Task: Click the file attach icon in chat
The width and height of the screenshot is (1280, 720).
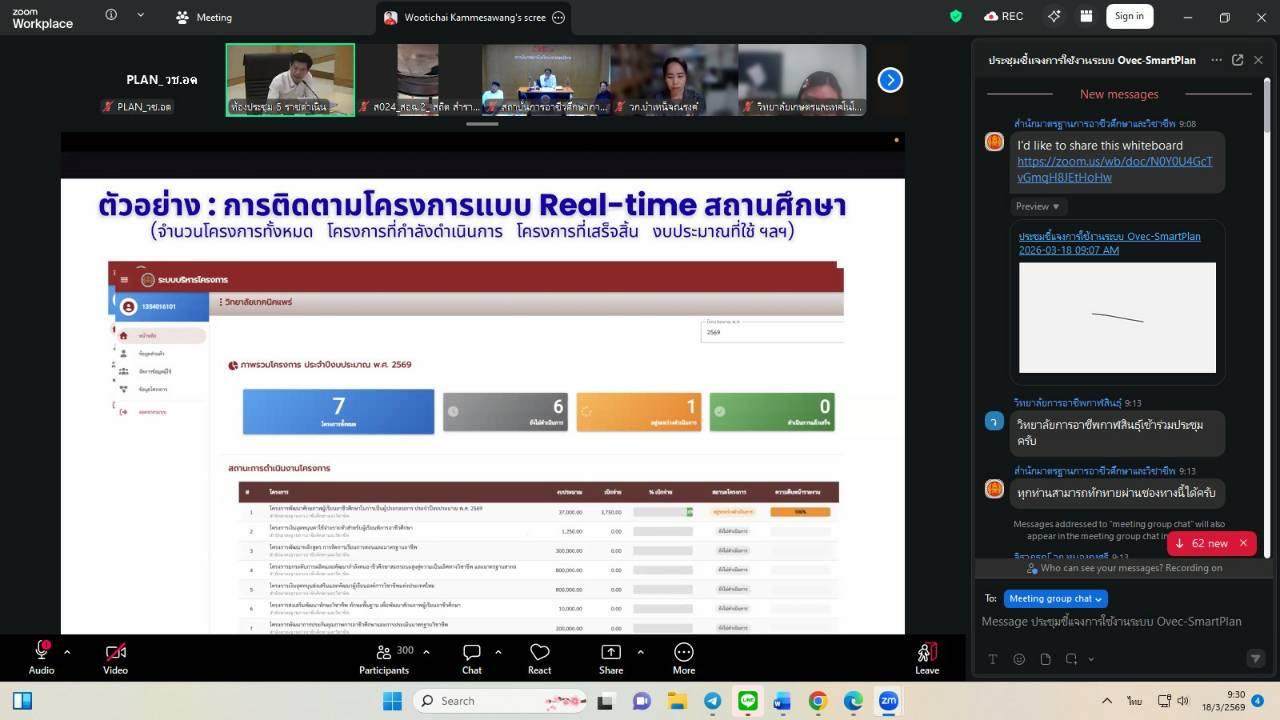Action: (1045, 659)
